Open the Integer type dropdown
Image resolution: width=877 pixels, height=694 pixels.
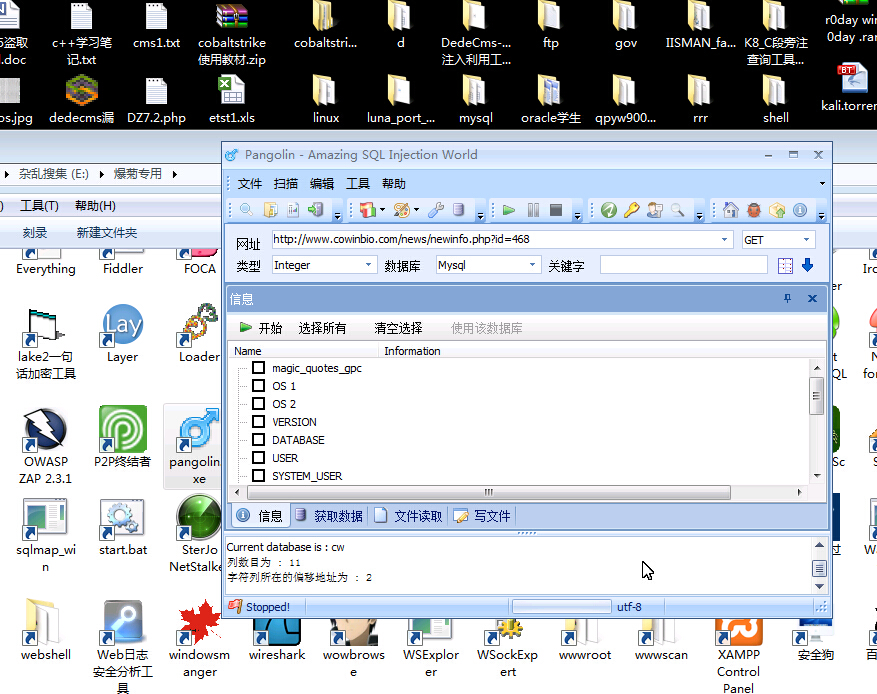pyautogui.click(x=368, y=265)
